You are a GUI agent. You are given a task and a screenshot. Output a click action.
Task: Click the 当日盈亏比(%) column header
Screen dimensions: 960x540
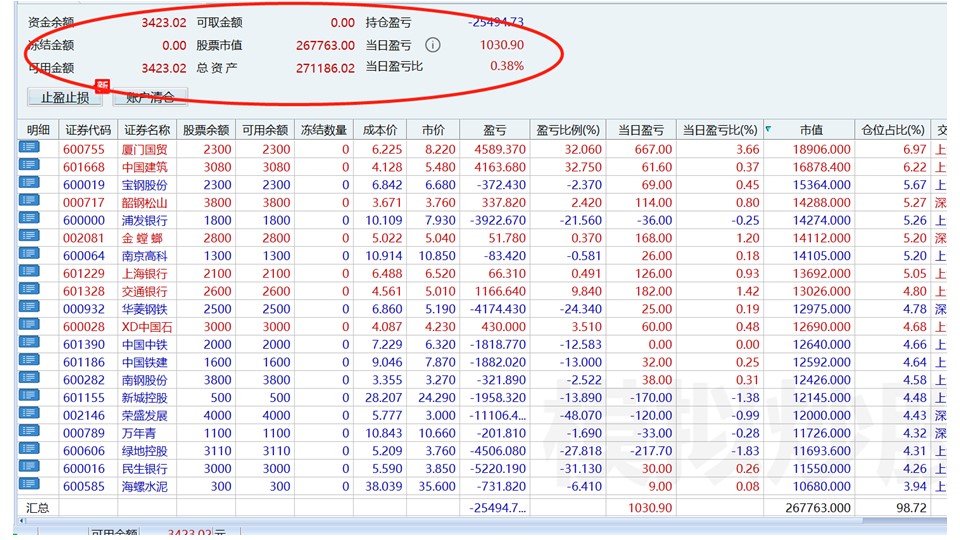719,130
